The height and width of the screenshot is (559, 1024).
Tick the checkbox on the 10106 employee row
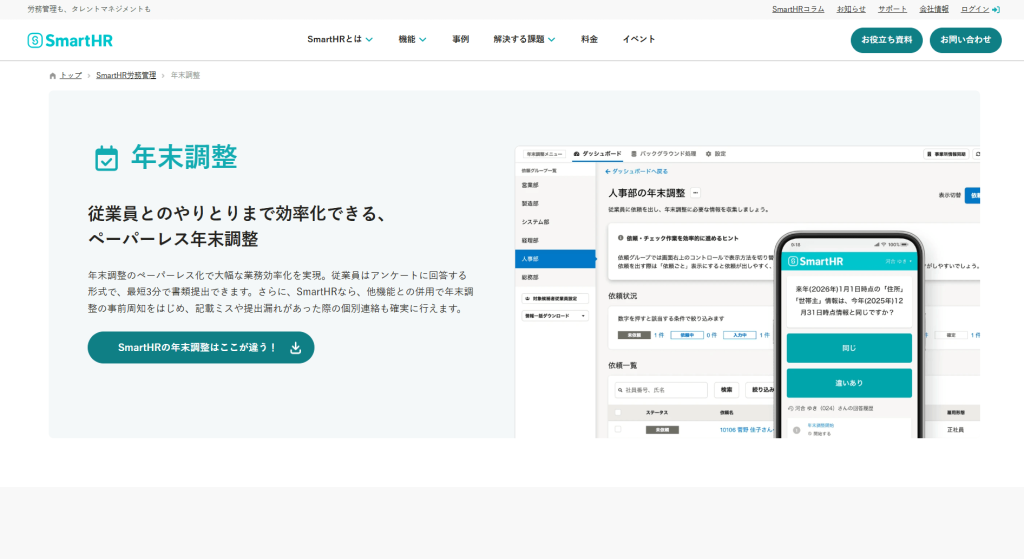pos(618,430)
